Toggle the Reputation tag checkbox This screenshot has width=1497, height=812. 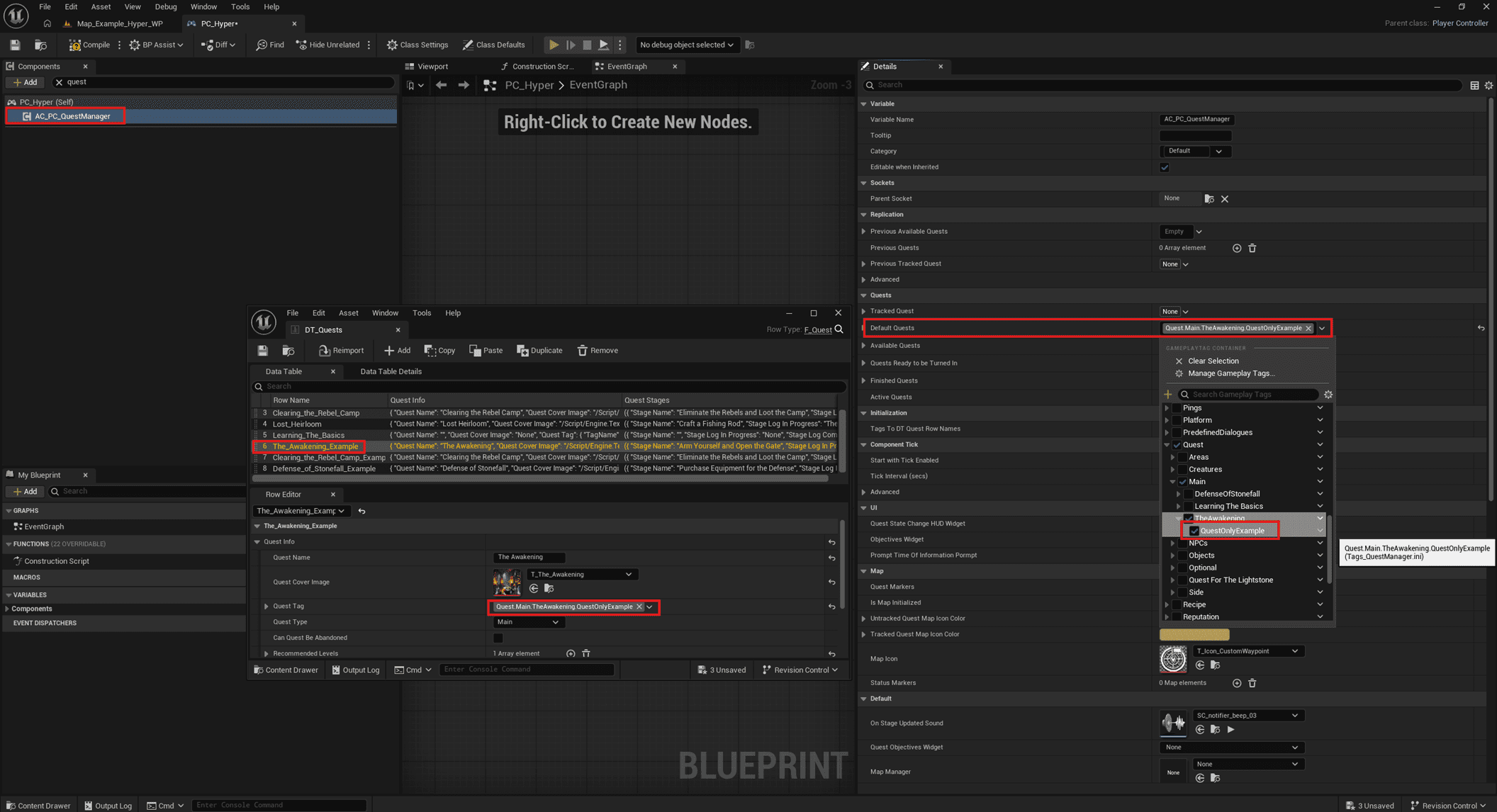pos(1177,617)
